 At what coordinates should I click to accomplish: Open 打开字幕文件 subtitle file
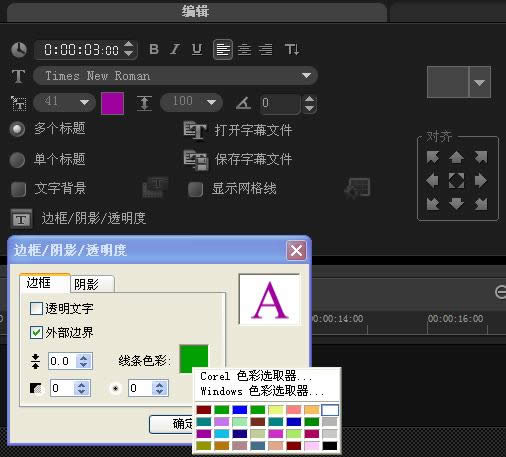[238, 130]
